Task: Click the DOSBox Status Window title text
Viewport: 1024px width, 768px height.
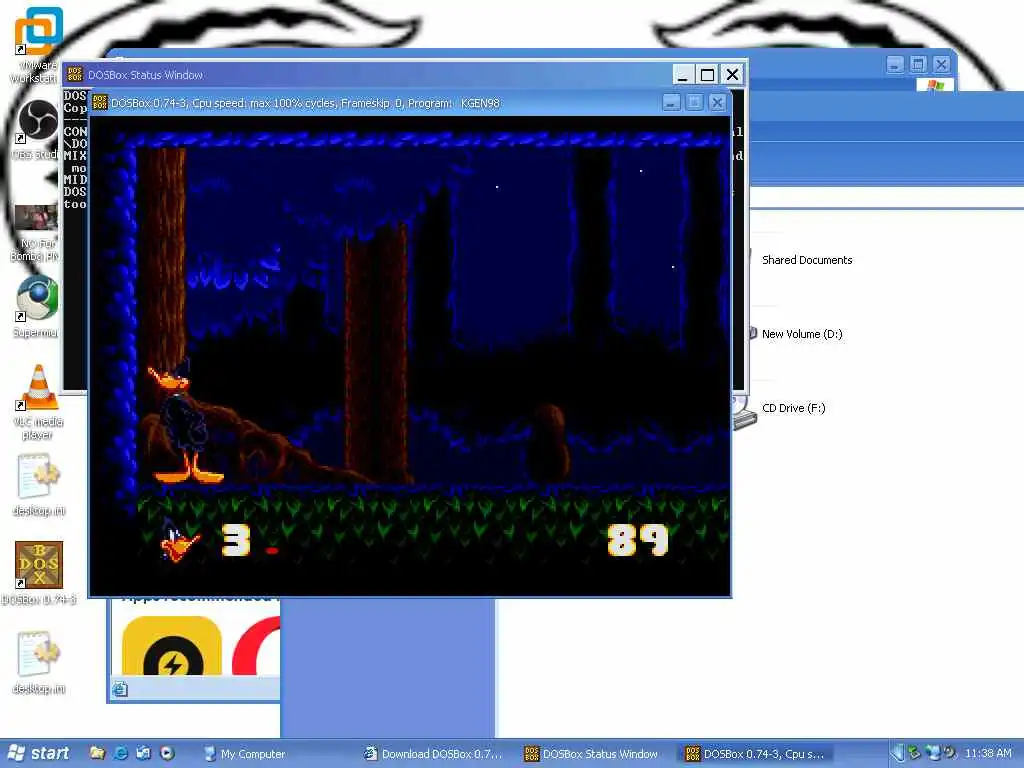Action: 145,75
